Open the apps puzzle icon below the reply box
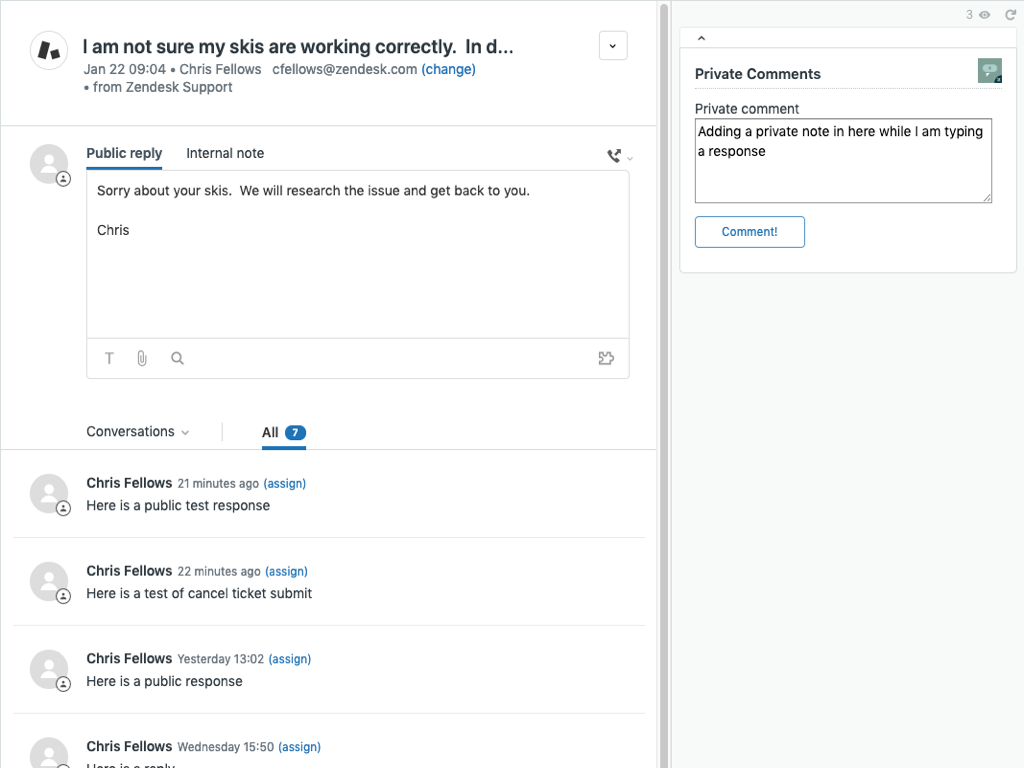The height and width of the screenshot is (768, 1024). [x=606, y=357]
